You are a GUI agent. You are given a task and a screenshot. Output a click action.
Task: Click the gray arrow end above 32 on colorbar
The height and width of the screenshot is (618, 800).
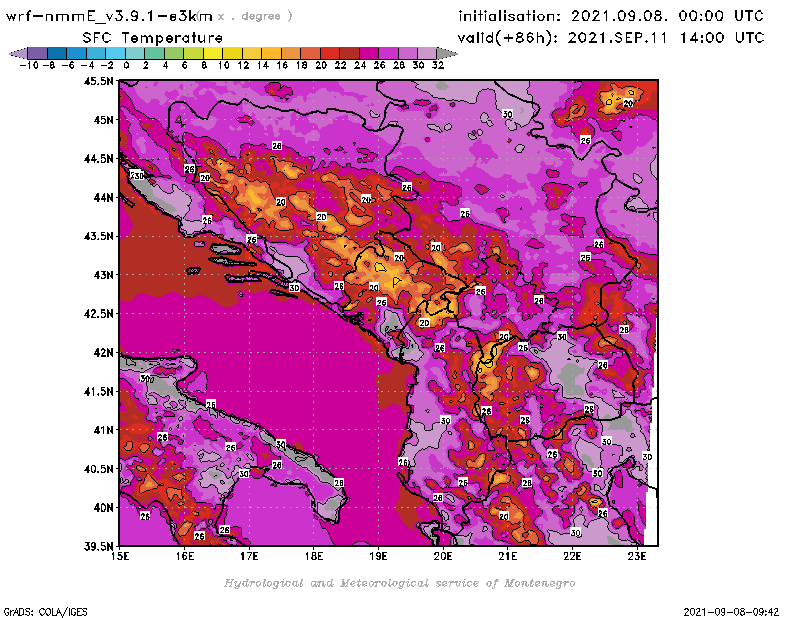(446, 53)
